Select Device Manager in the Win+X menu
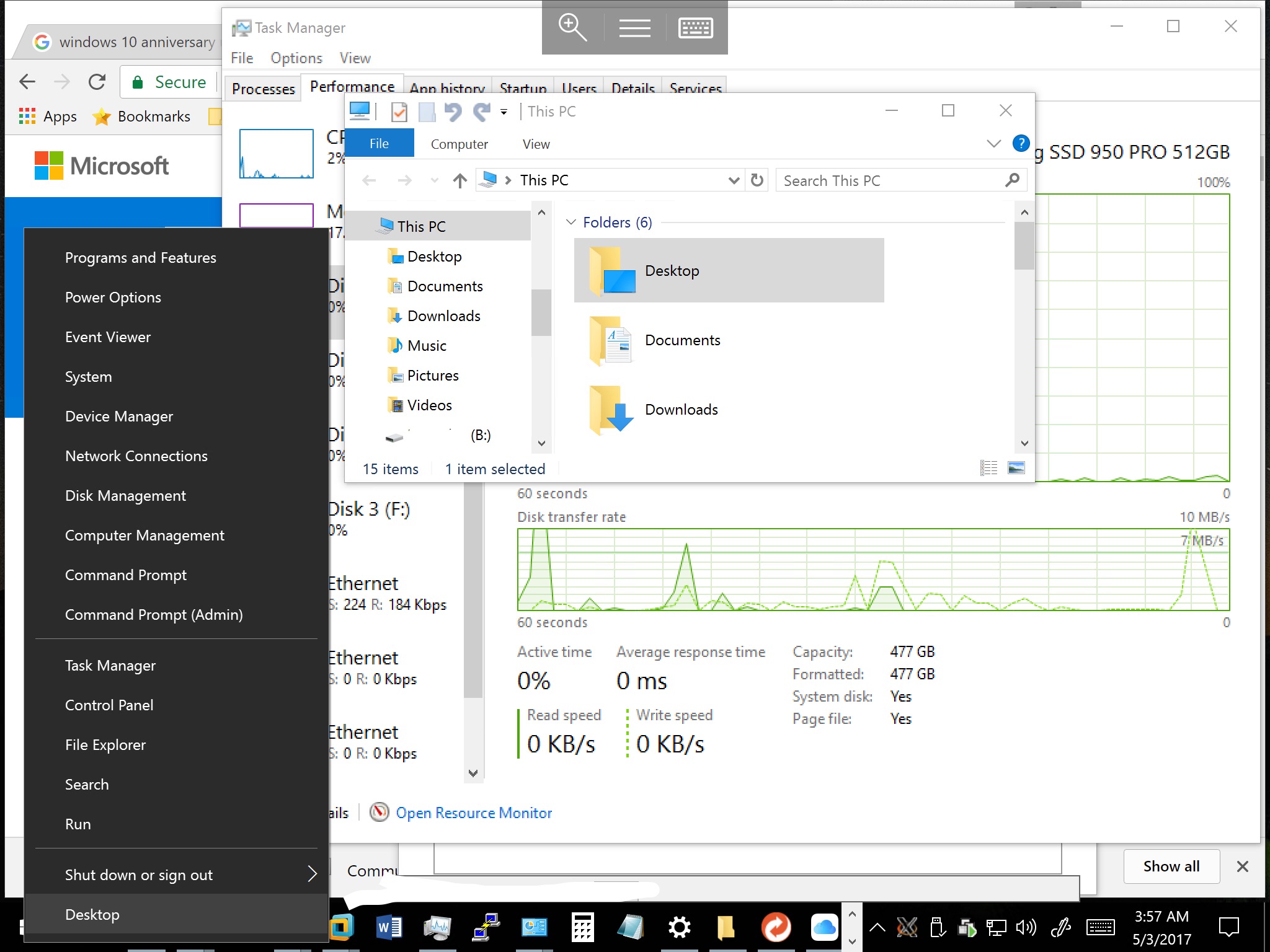 (119, 416)
